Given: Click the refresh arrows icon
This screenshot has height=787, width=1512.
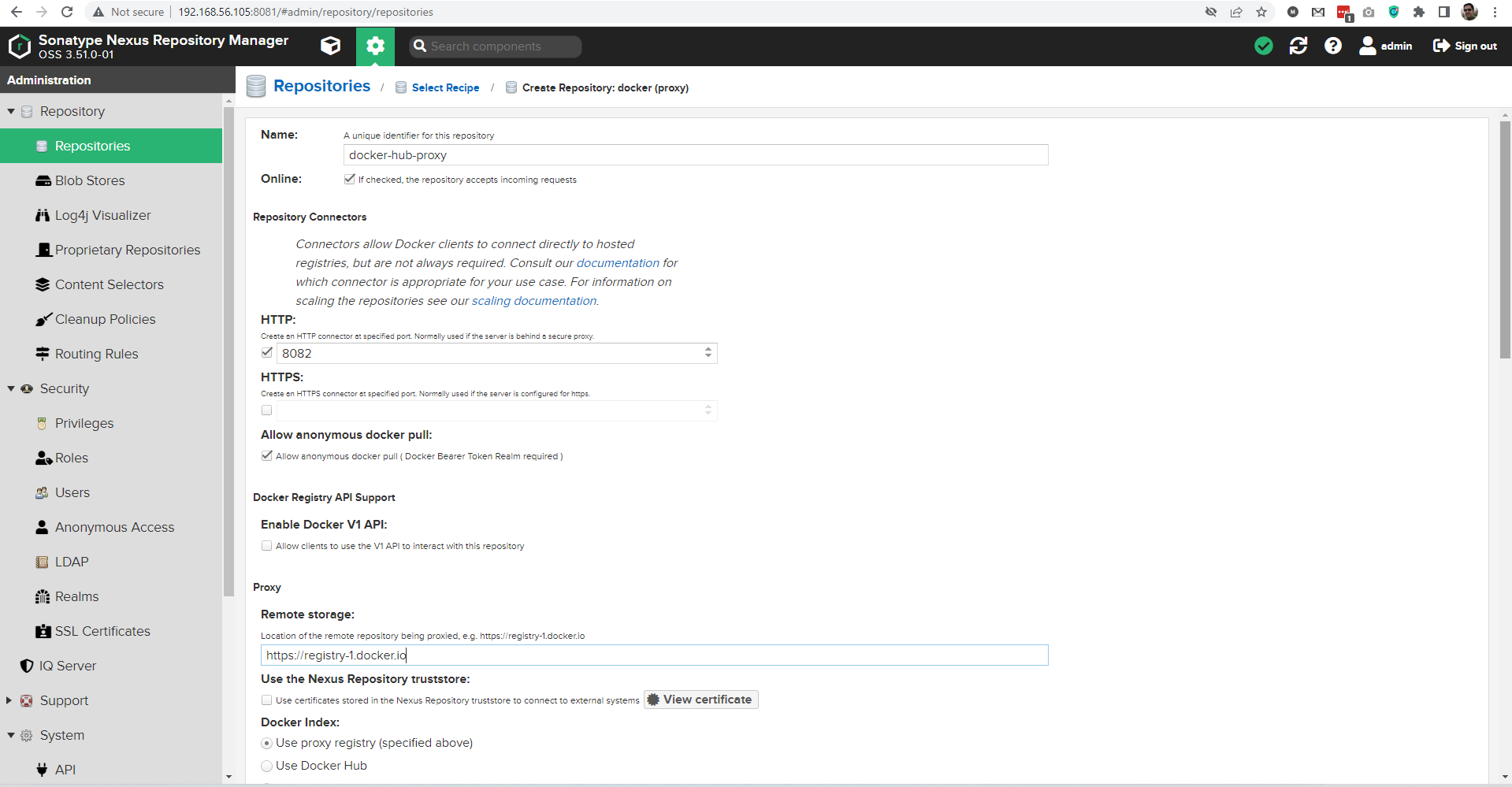Looking at the screenshot, I should (1298, 46).
